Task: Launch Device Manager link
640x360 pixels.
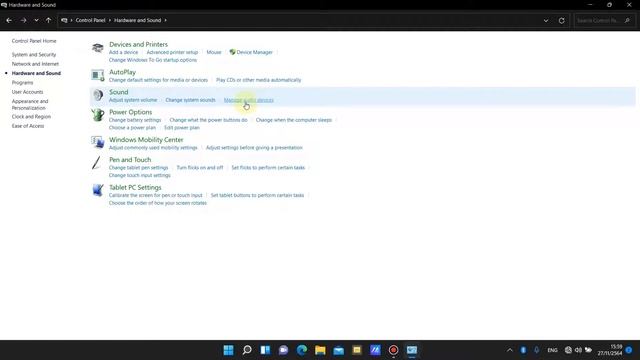Action: [254, 52]
